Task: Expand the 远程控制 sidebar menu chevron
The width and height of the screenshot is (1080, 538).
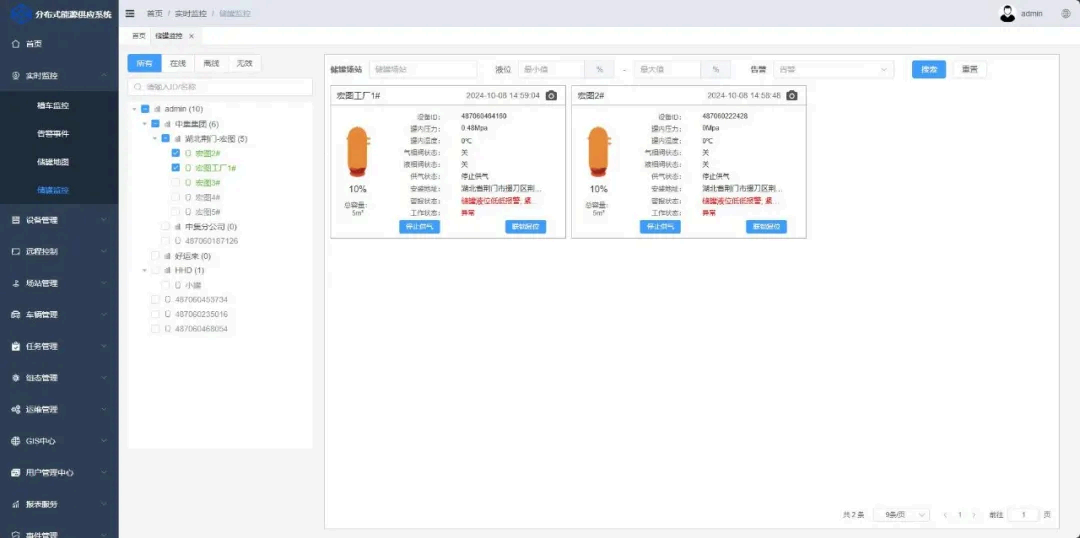Action: coord(104,251)
